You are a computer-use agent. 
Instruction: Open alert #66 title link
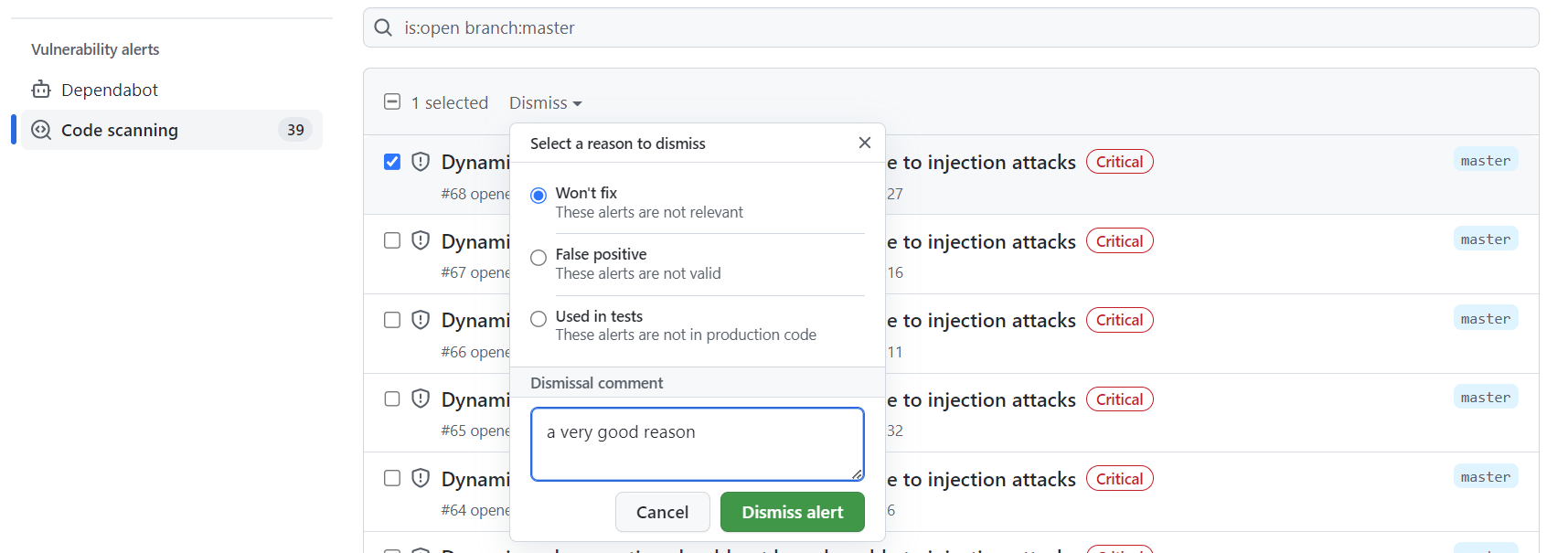click(982, 320)
